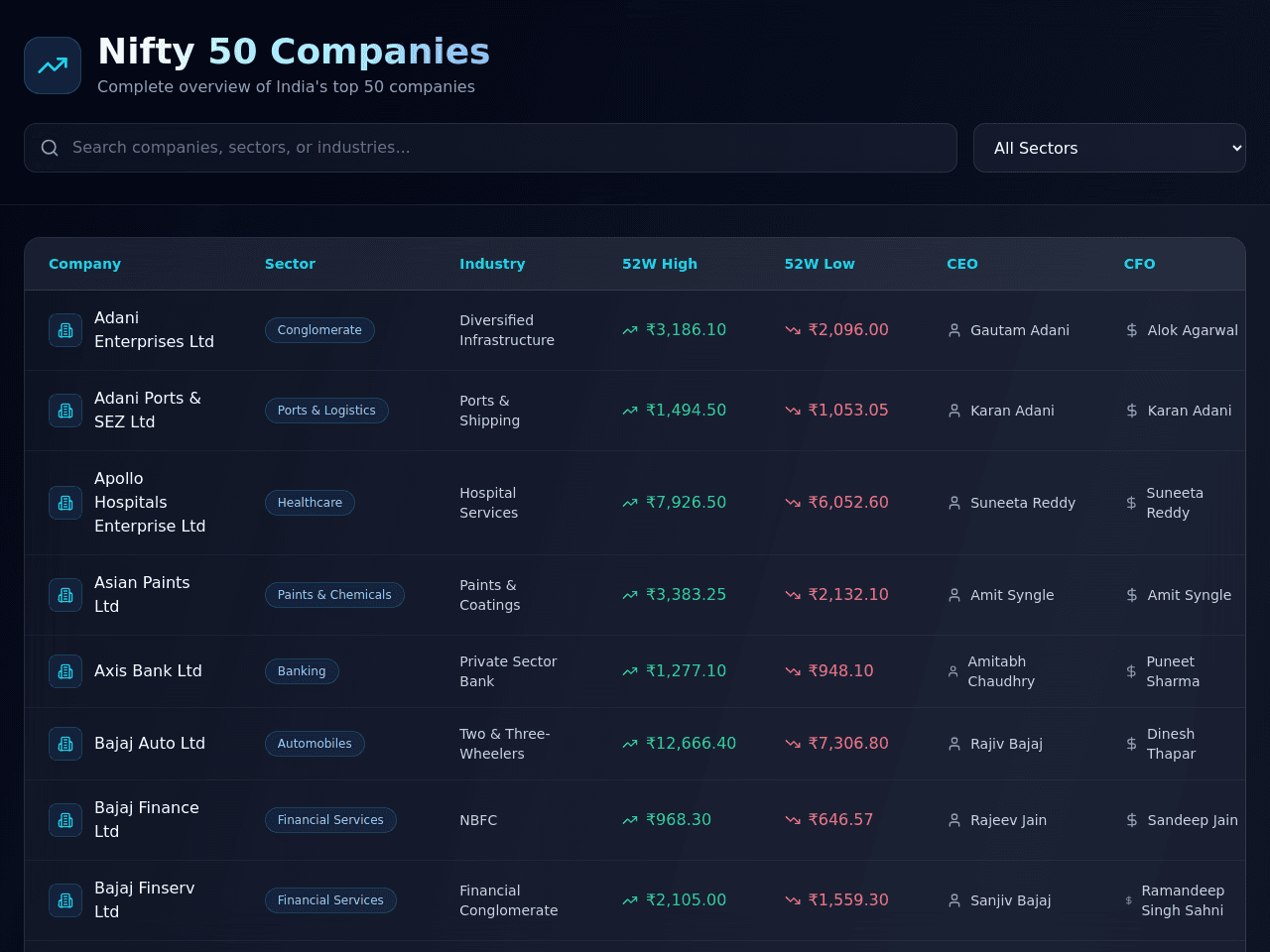This screenshot has width=1270, height=952.
Task: Sort by the CFO column header
Action: tap(1139, 264)
